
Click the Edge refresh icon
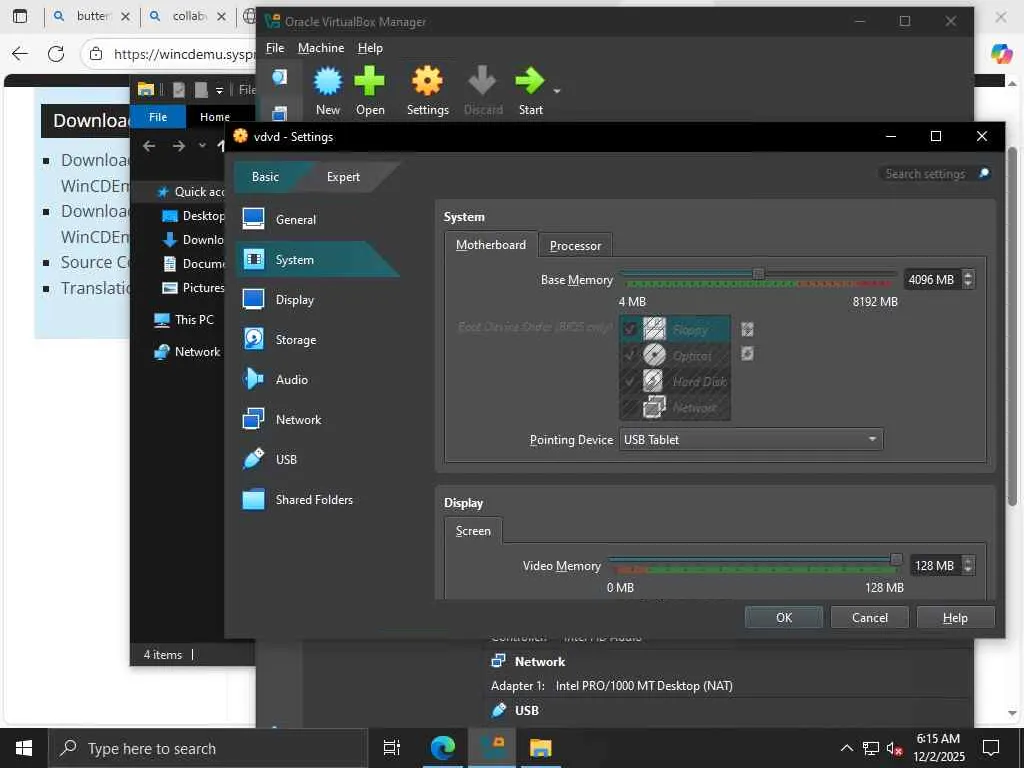(56, 54)
